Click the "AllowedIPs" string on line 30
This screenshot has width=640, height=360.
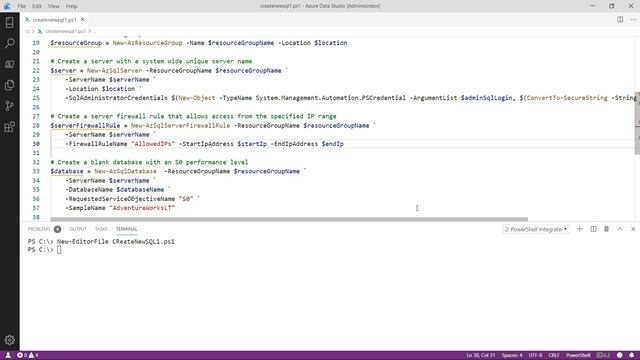click(x=153, y=144)
